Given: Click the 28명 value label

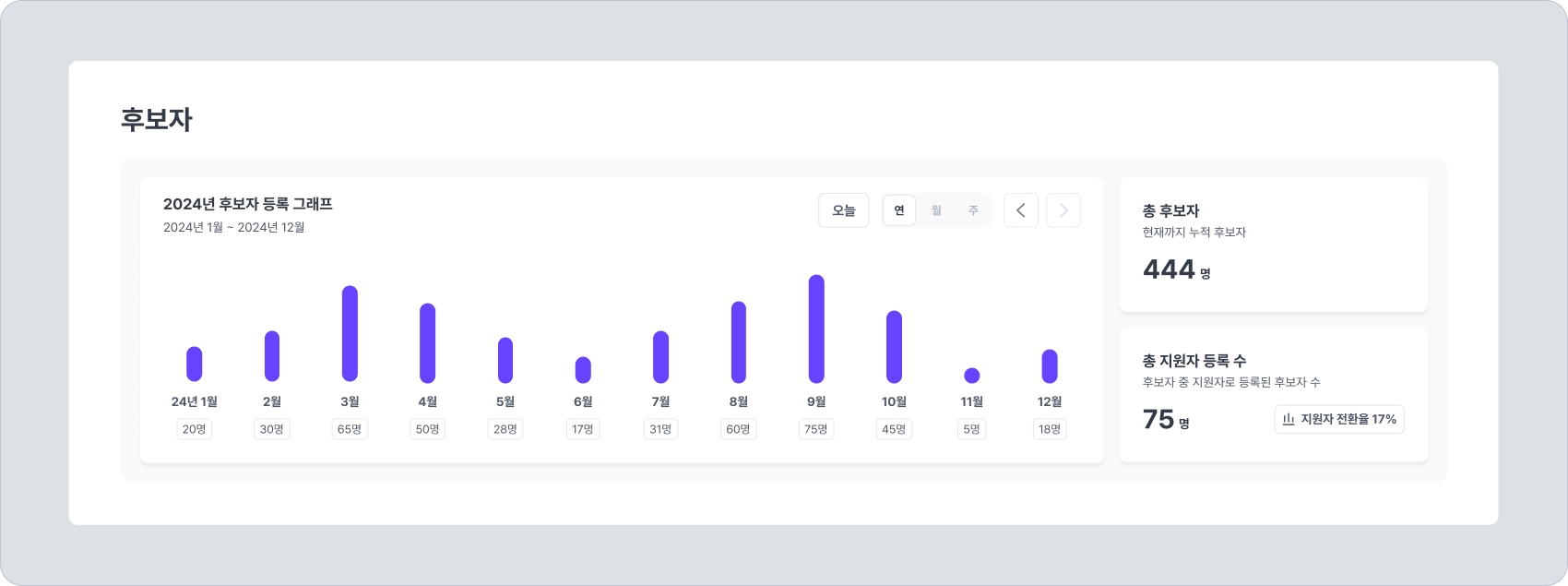Looking at the screenshot, I should click(505, 429).
